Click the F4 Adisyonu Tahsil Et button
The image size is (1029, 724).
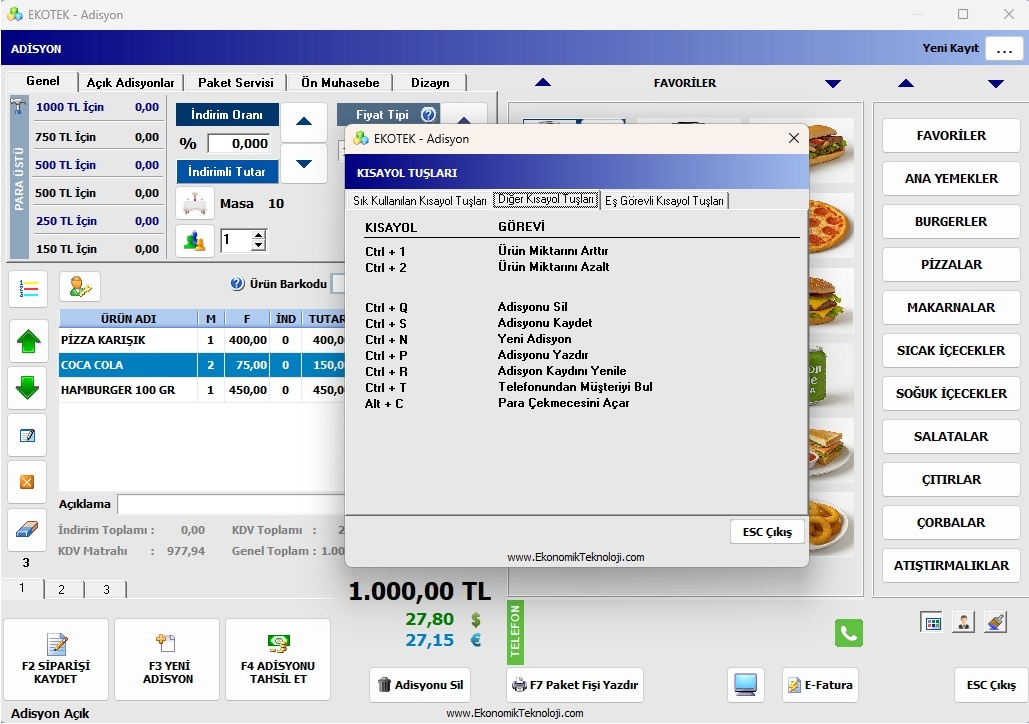(278, 660)
